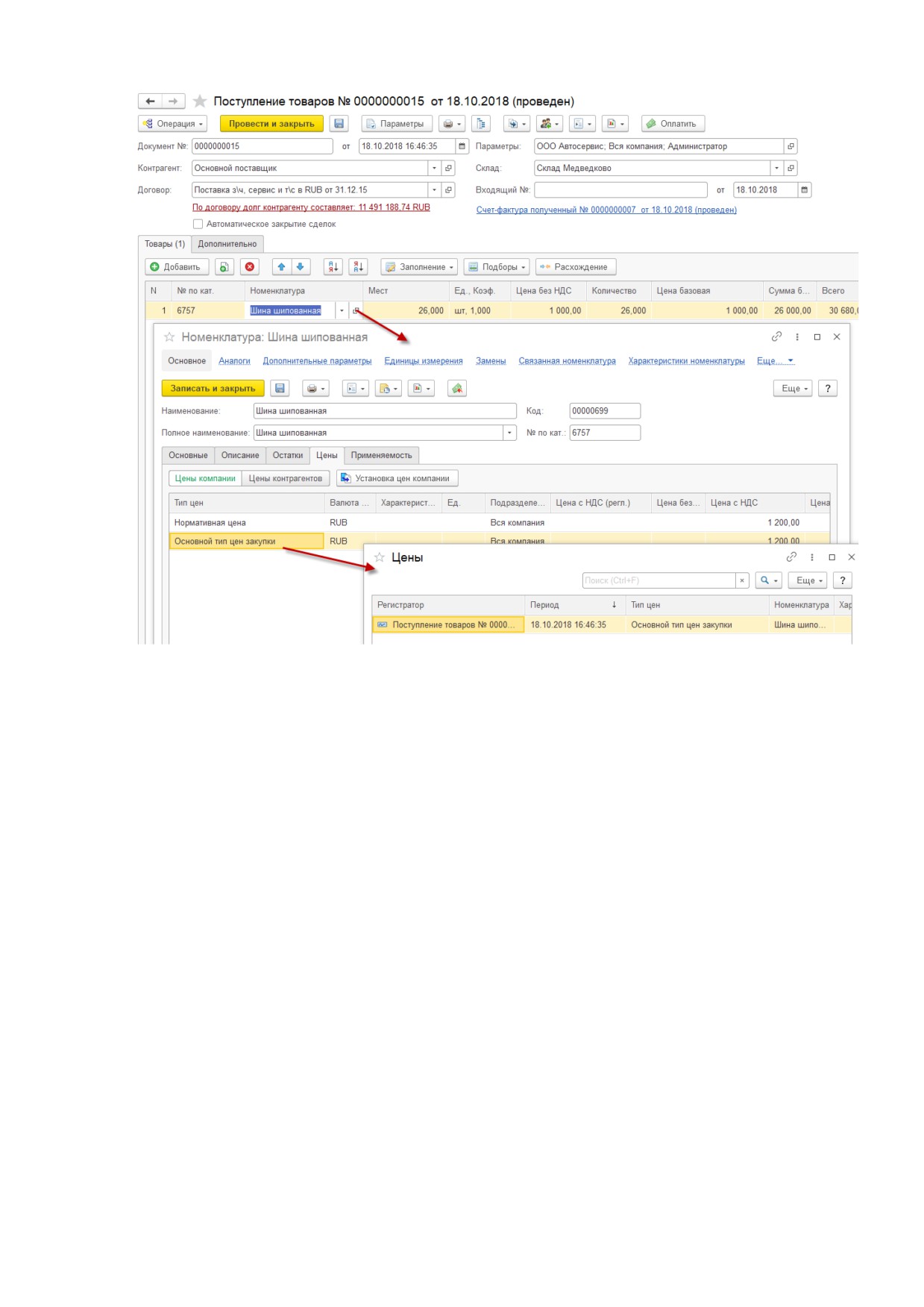The image size is (924, 1307).
Task: Go back with the left arrow button
Action: point(150,101)
